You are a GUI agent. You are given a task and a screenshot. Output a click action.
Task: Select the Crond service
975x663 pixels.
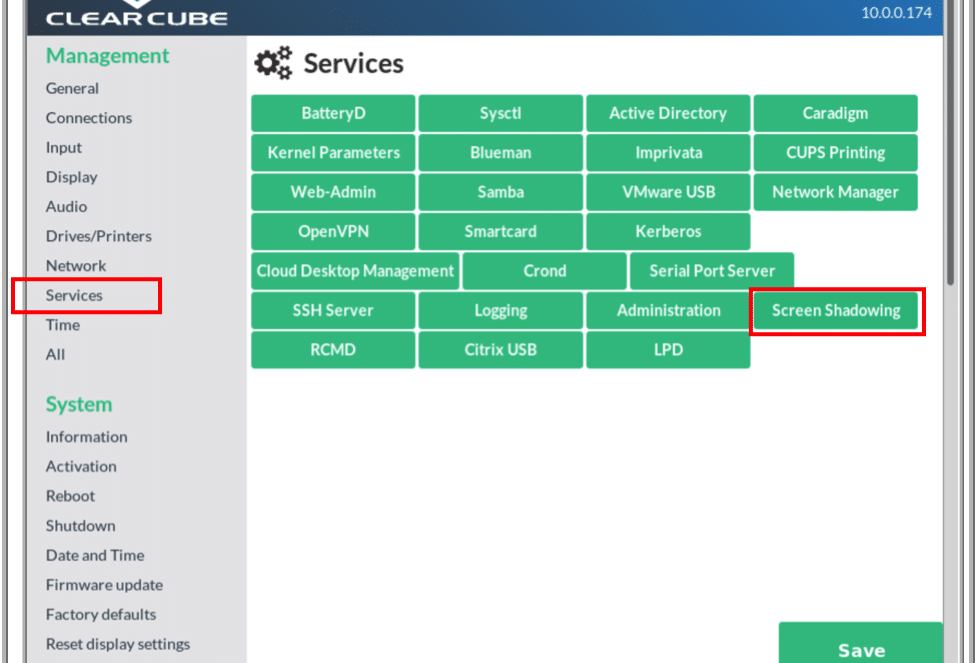coord(545,271)
